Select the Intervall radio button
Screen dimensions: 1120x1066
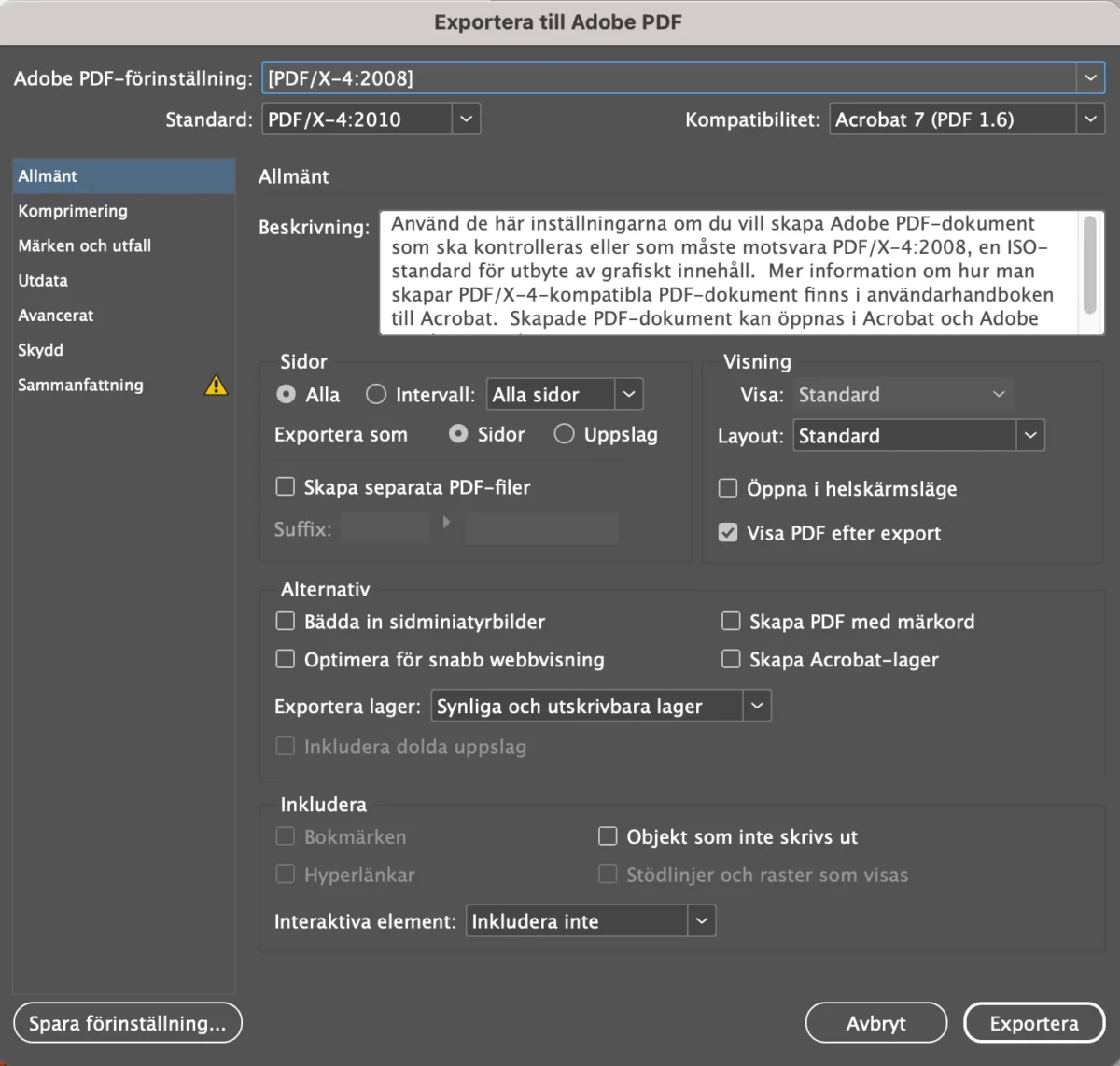[376, 394]
